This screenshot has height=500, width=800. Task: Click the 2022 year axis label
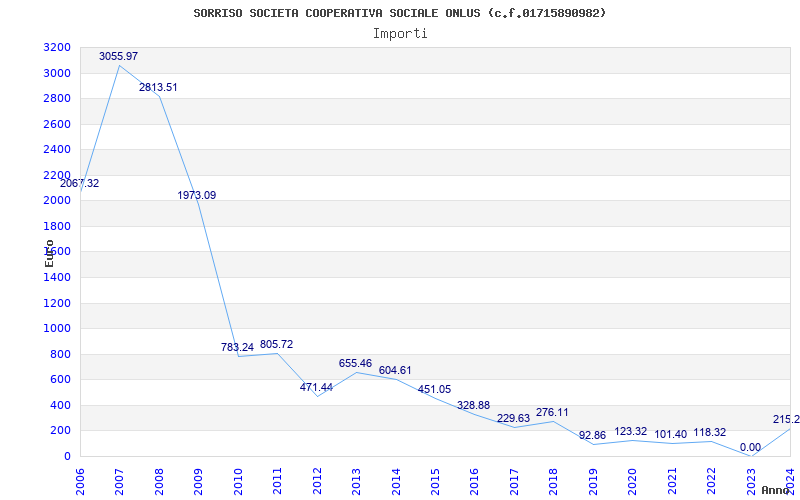711,483
